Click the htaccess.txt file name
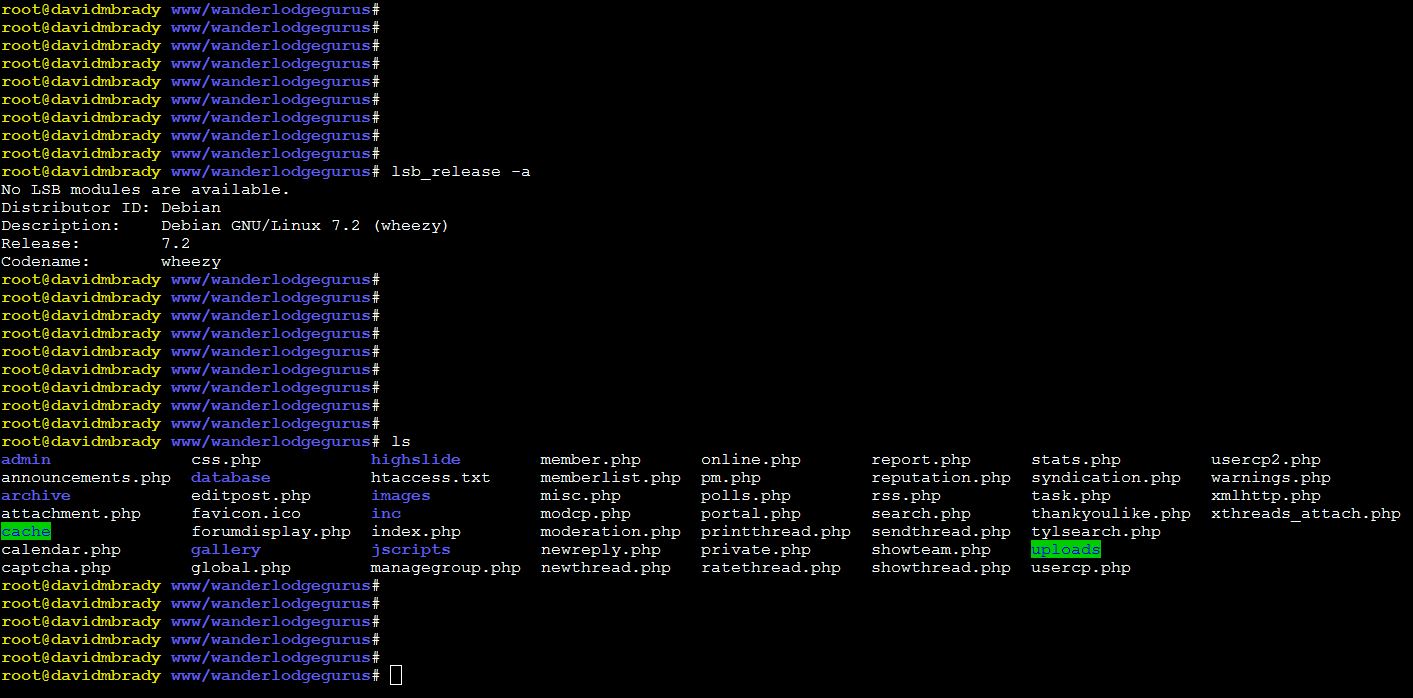 [430, 478]
